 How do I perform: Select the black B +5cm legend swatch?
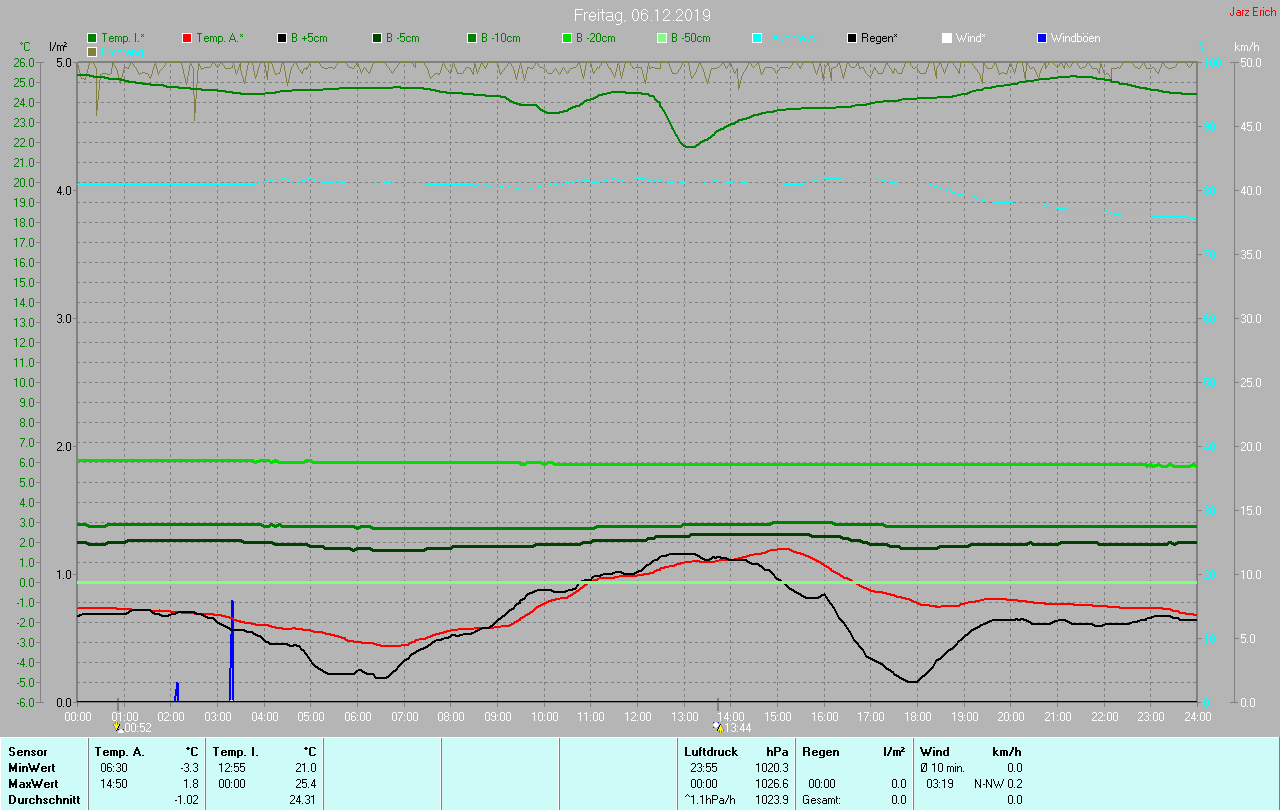tap(283, 38)
